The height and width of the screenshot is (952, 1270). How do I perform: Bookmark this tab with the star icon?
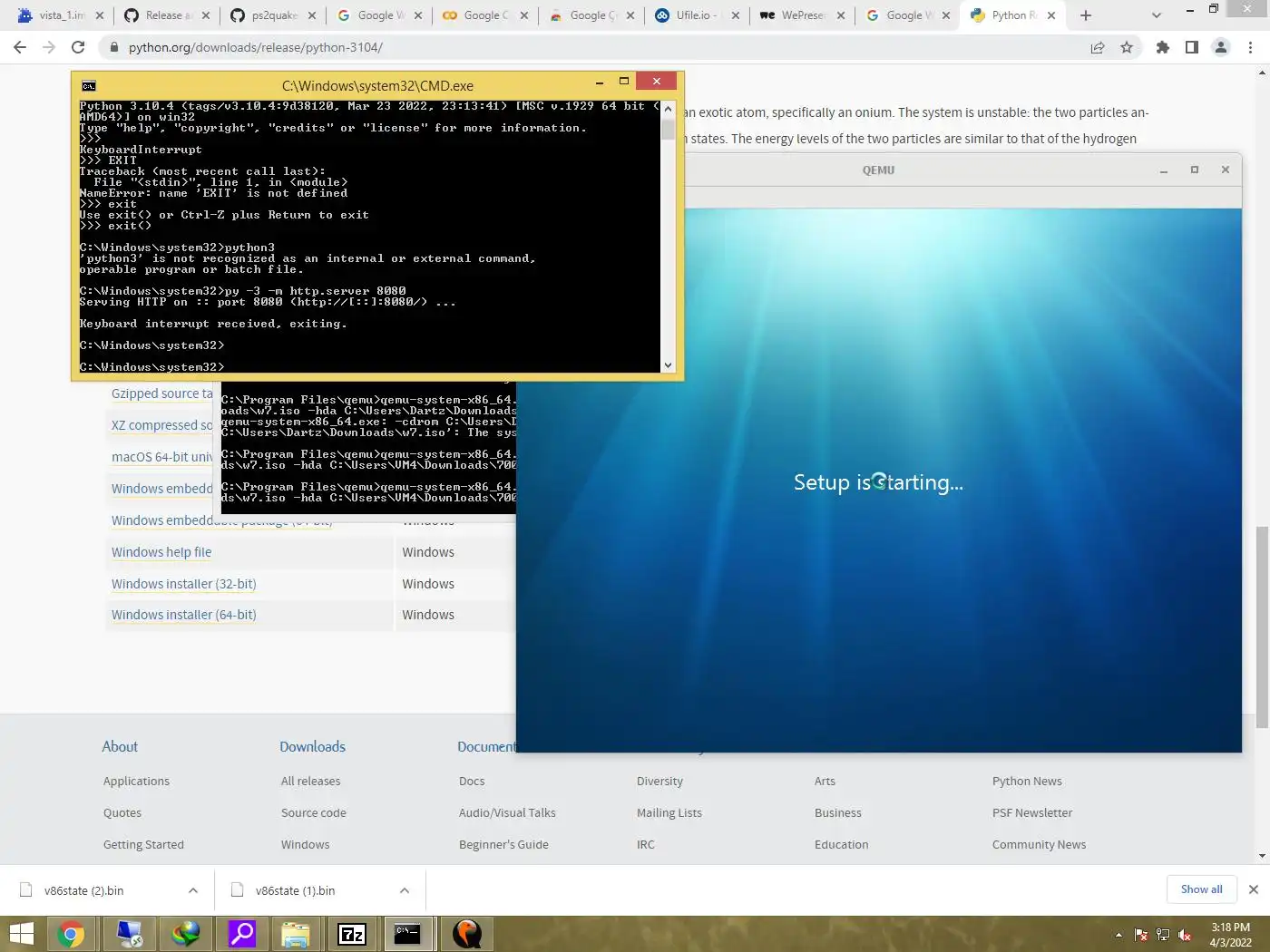click(1127, 47)
